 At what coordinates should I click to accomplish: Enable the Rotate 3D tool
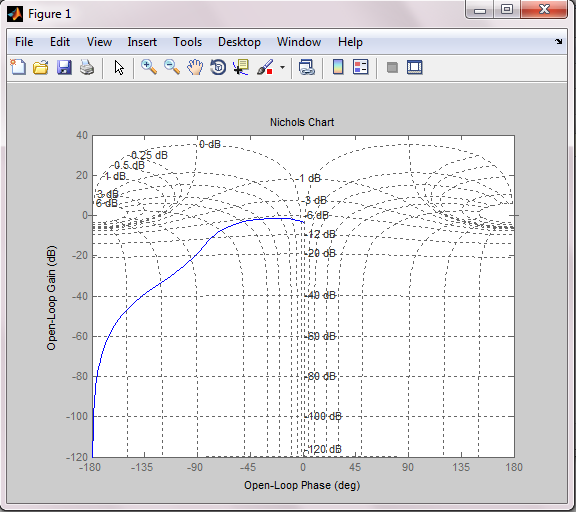(218, 67)
